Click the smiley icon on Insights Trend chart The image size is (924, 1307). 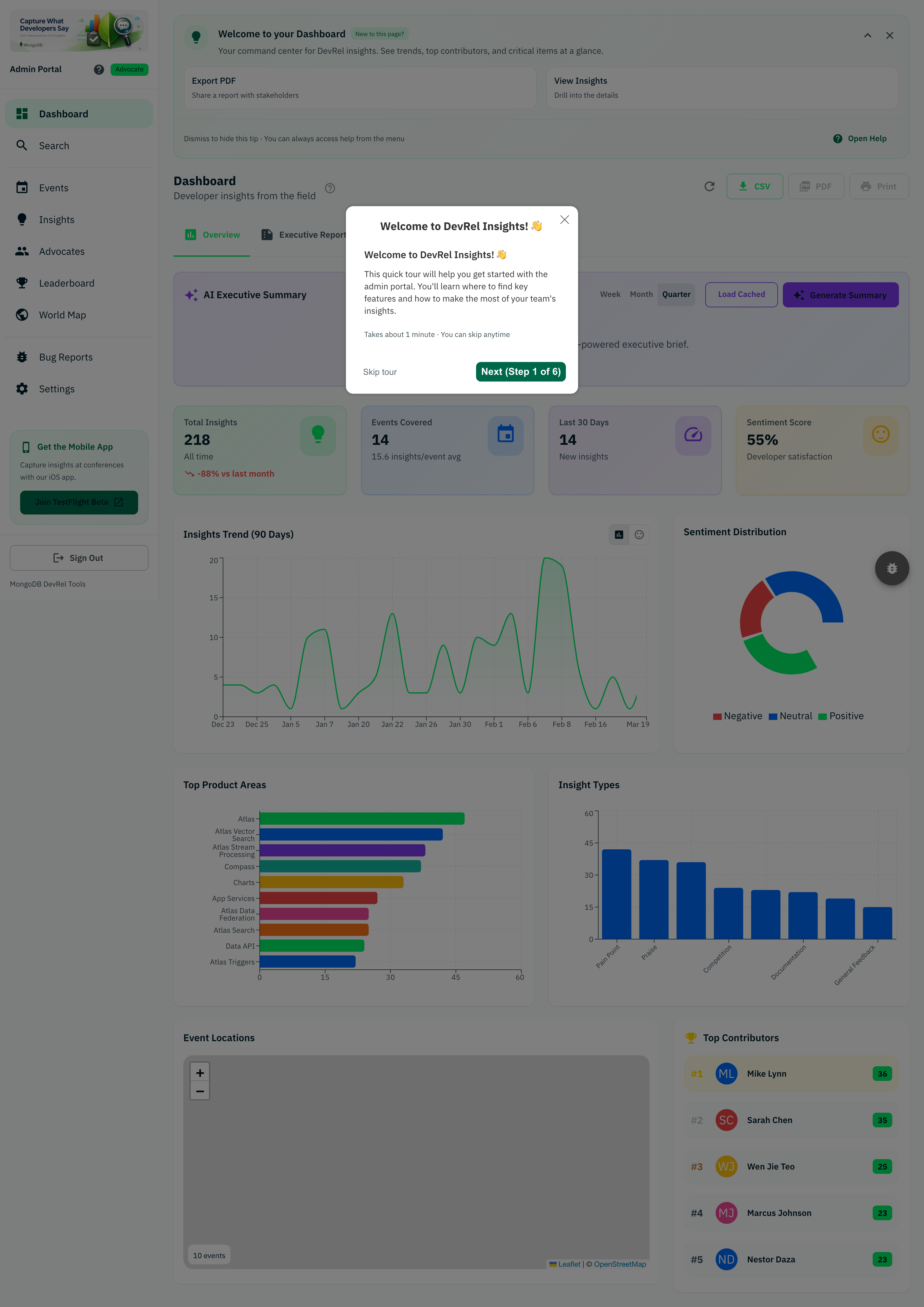pos(639,535)
